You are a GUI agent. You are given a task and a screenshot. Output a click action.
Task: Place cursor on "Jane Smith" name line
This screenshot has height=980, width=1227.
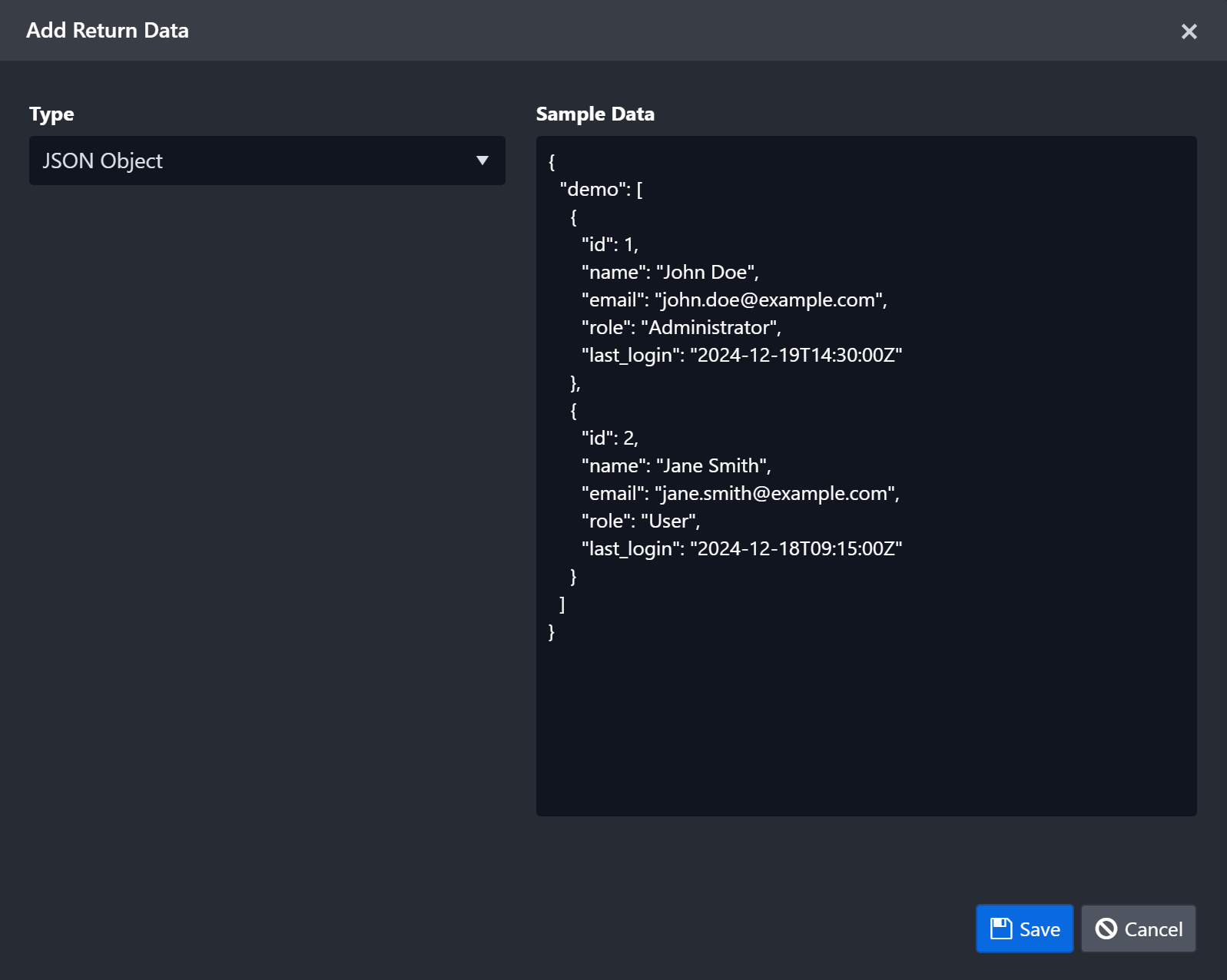coord(676,466)
